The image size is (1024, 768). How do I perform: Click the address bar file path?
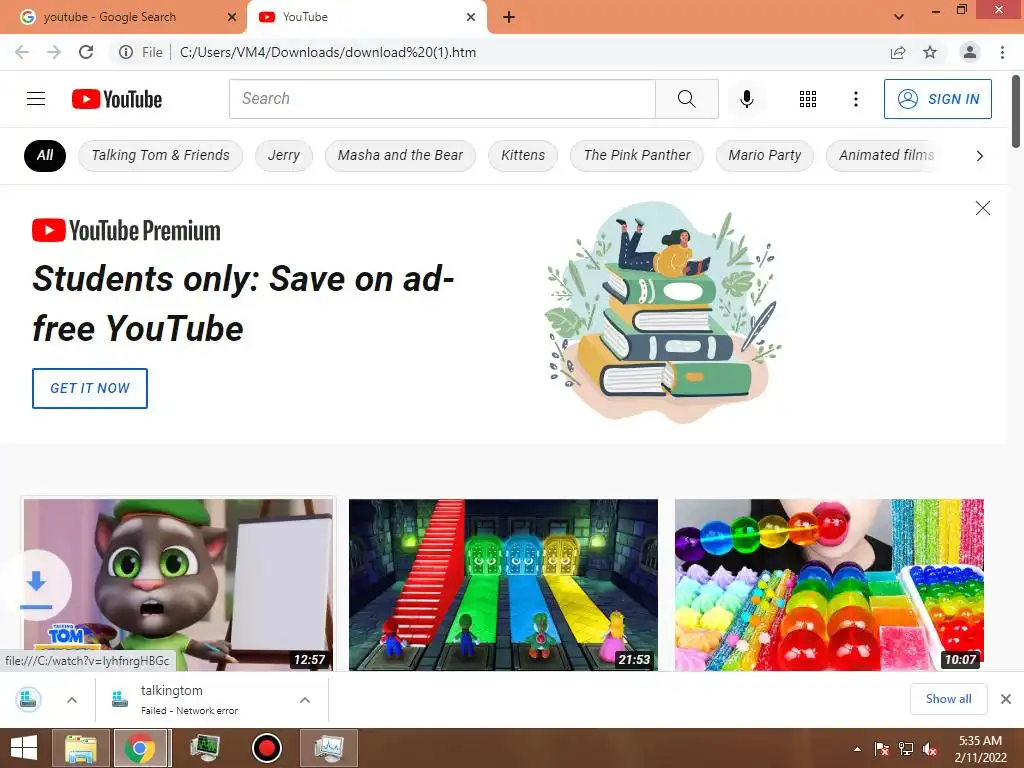coord(328,52)
